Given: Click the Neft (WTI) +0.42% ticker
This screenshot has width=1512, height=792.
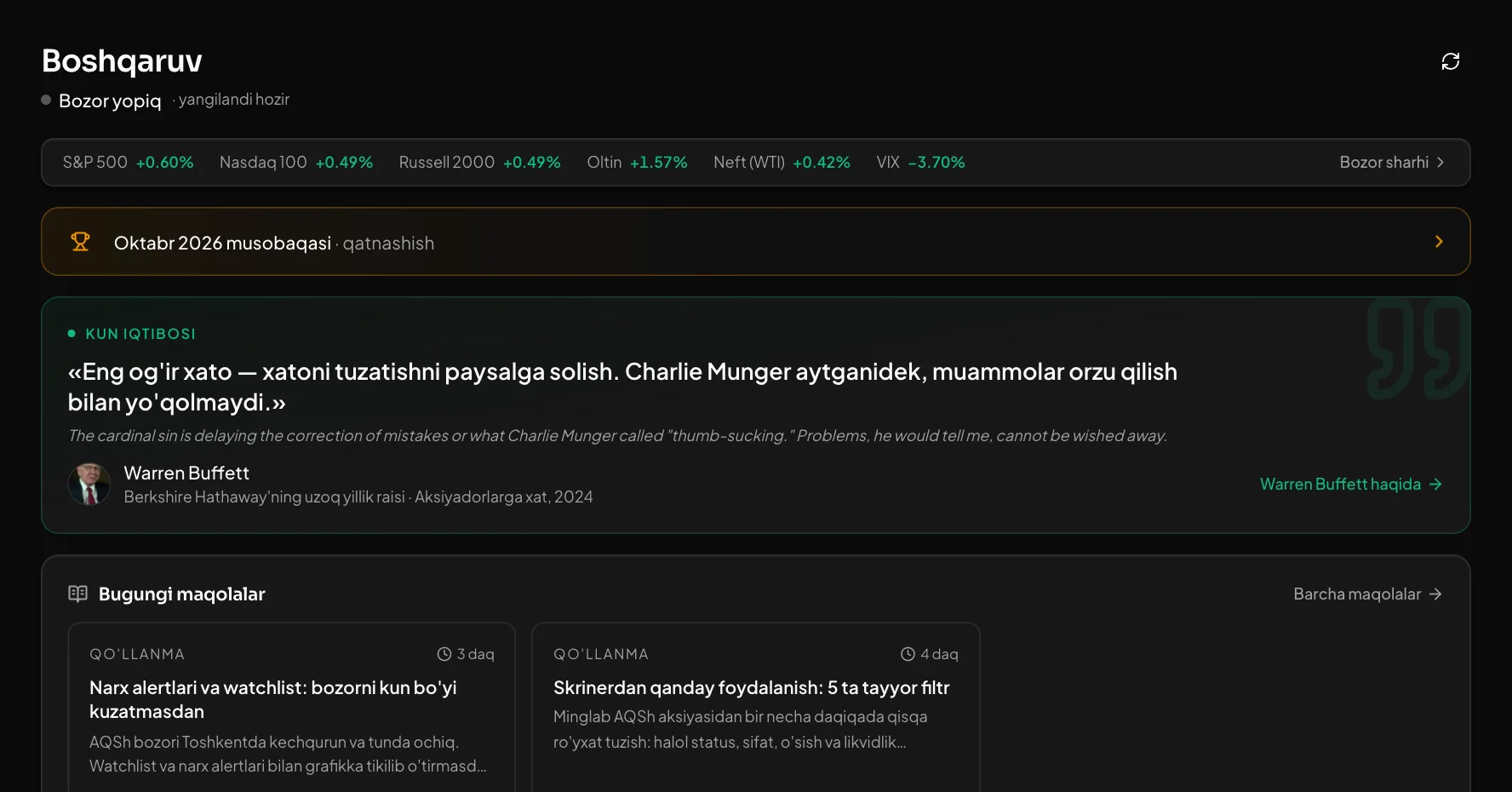Looking at the screenshot, I should coord(782,162).
